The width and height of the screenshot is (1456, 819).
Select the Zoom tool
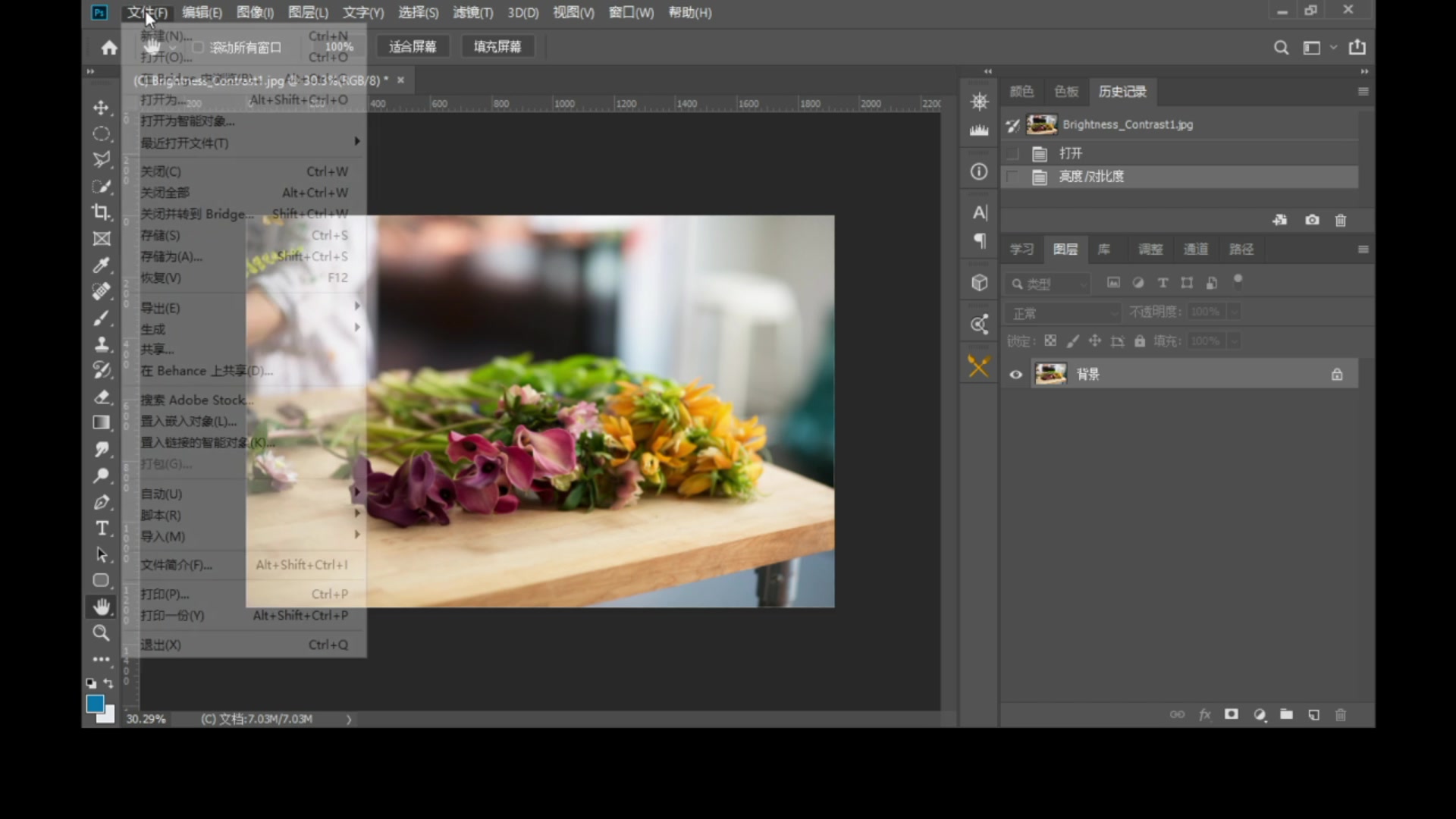(x=101, y=633)
